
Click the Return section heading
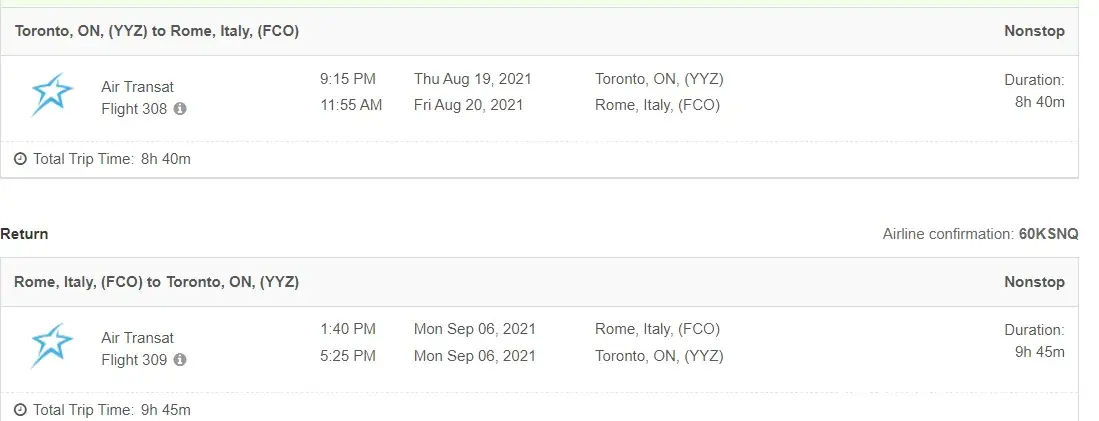(24, 234)
